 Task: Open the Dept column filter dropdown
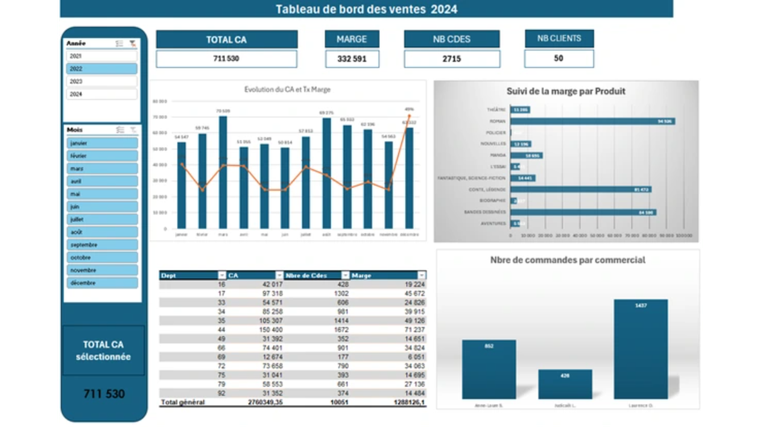pyautogui.click(x=222, y=275)
